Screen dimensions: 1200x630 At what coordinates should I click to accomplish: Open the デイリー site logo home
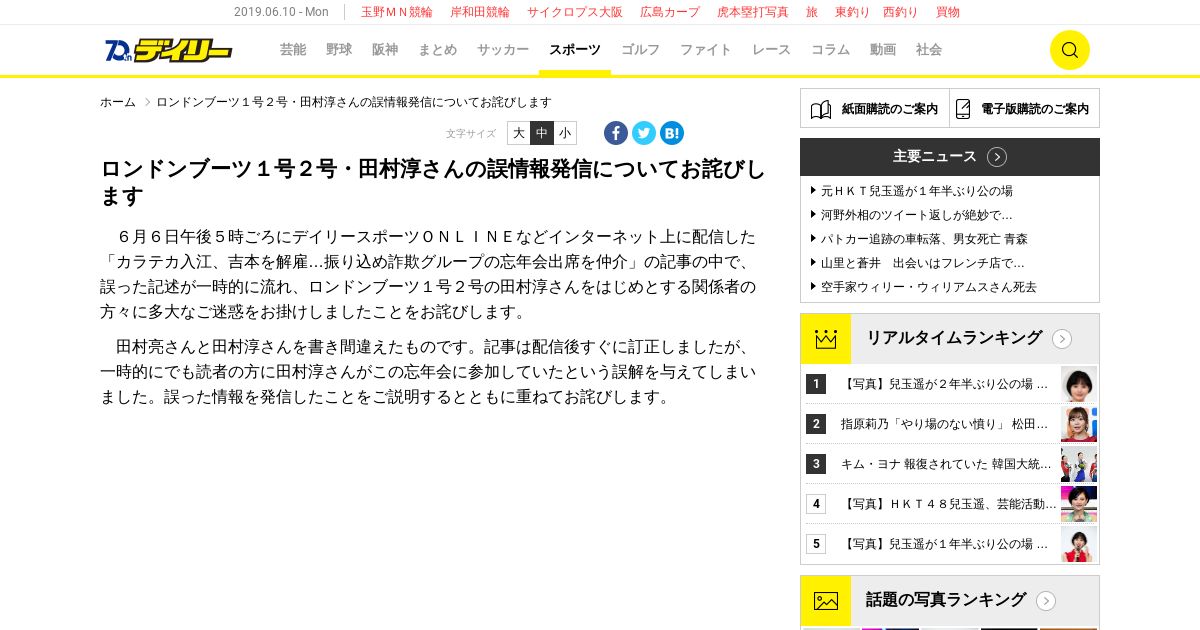click(168, 50)
